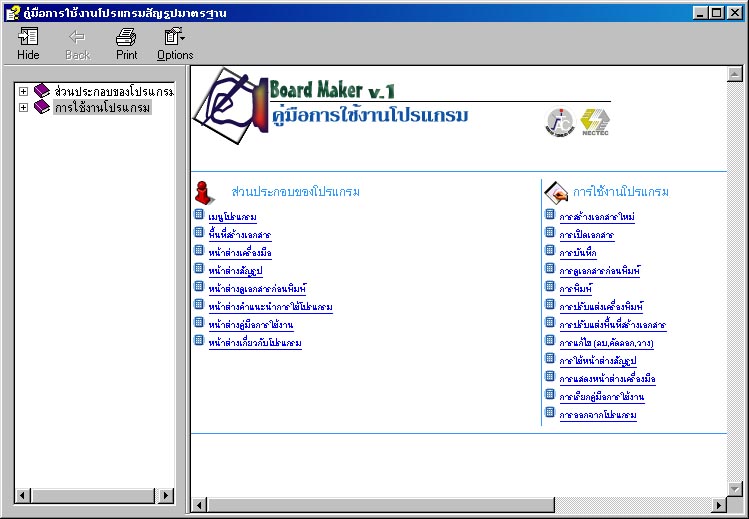Open the การออกจากโปรแกรม link
Image resolution: width=749 pixels, height=519 pixels.
click(x=598, y=415)
